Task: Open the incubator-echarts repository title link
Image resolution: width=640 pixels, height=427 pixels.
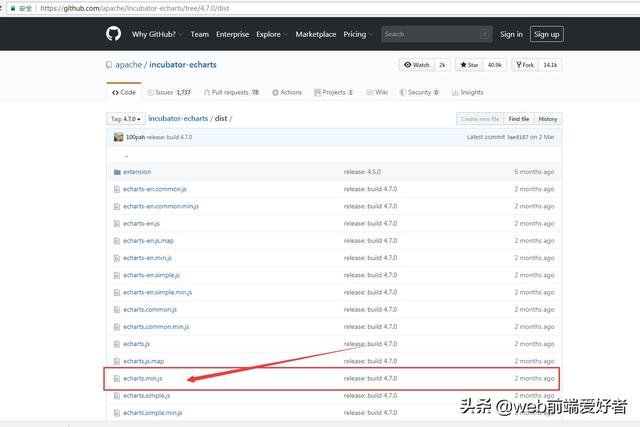Action: 182,65
